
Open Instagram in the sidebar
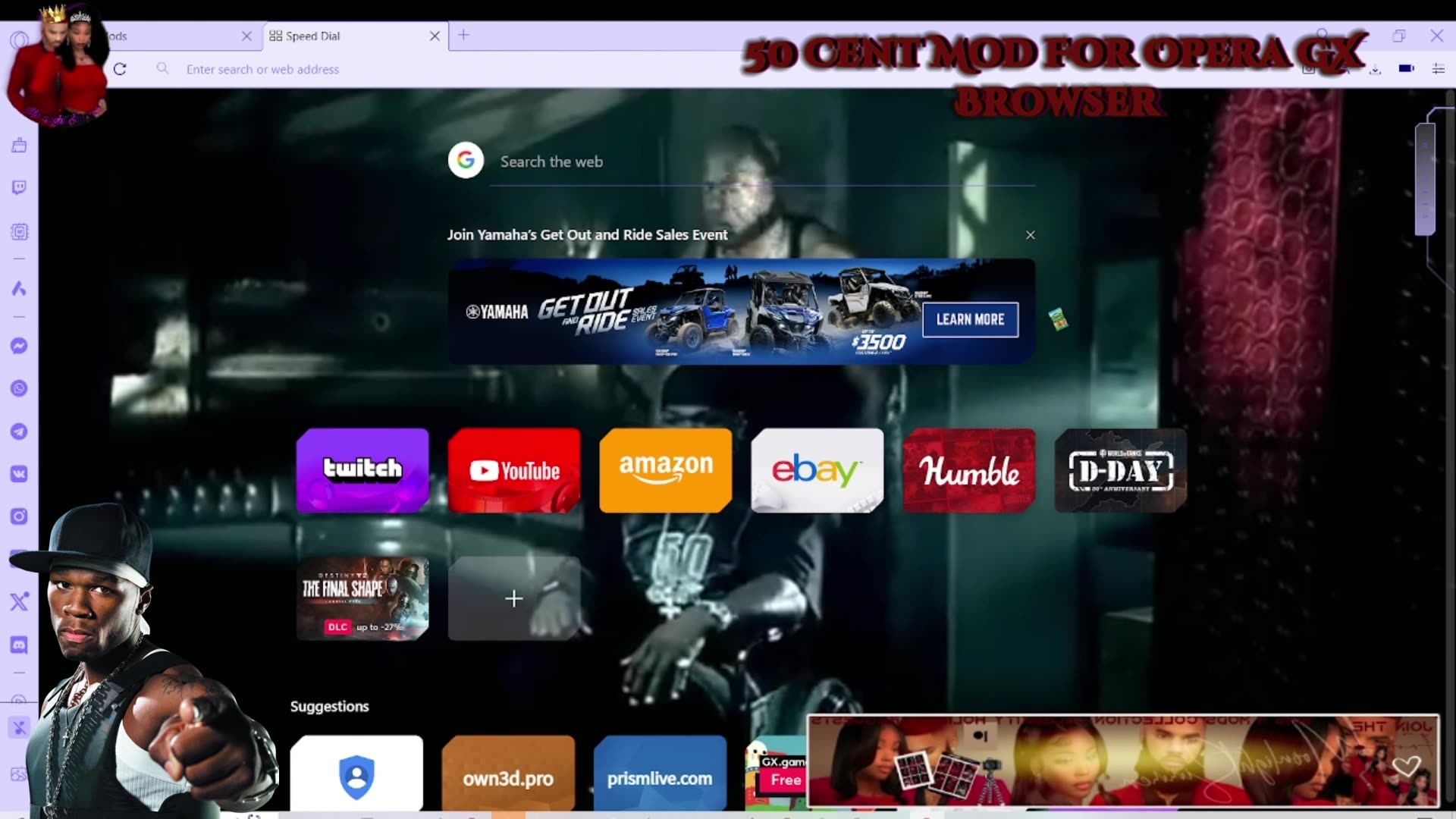pyautogui.click(x=19, y=516)
